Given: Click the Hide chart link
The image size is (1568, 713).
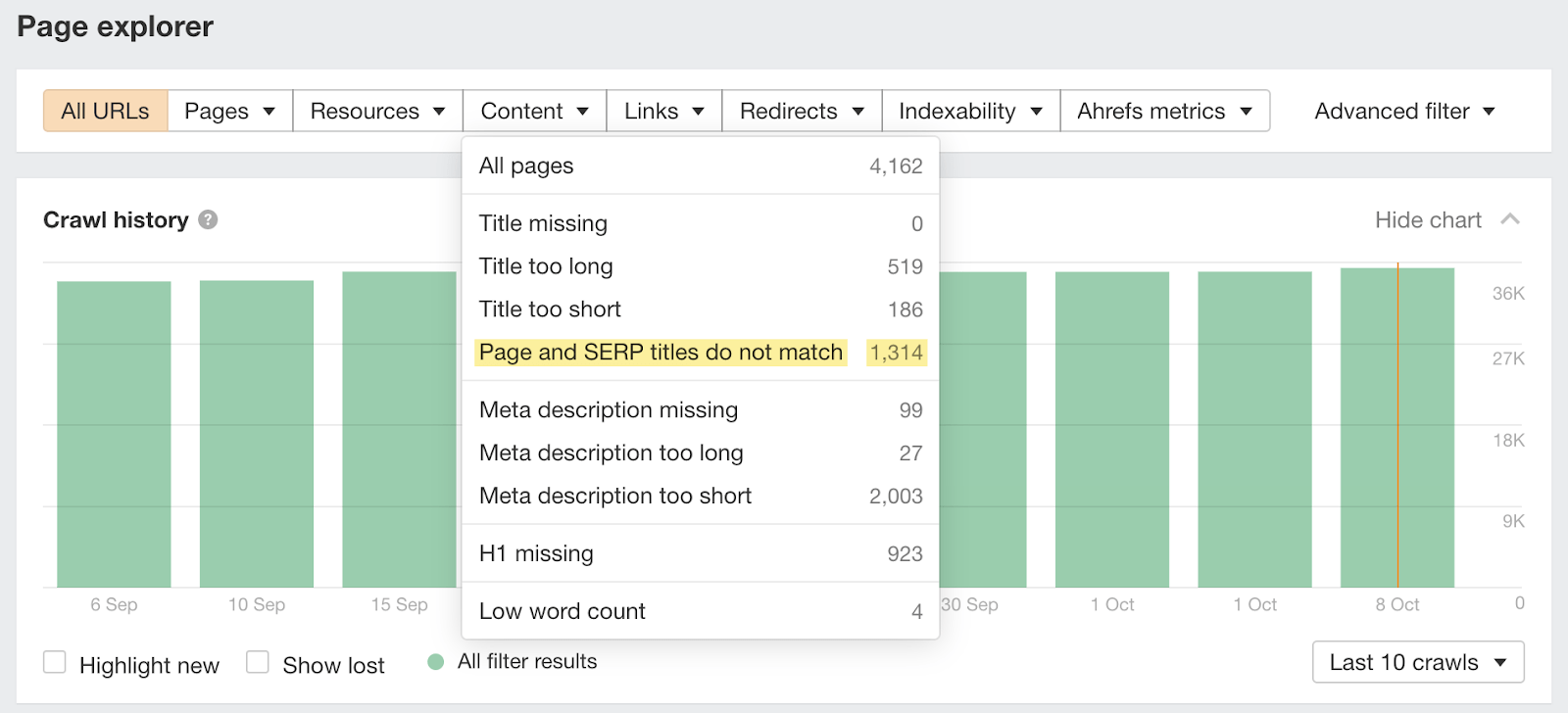Looking at the screenshot, I should click(1427, 220).
